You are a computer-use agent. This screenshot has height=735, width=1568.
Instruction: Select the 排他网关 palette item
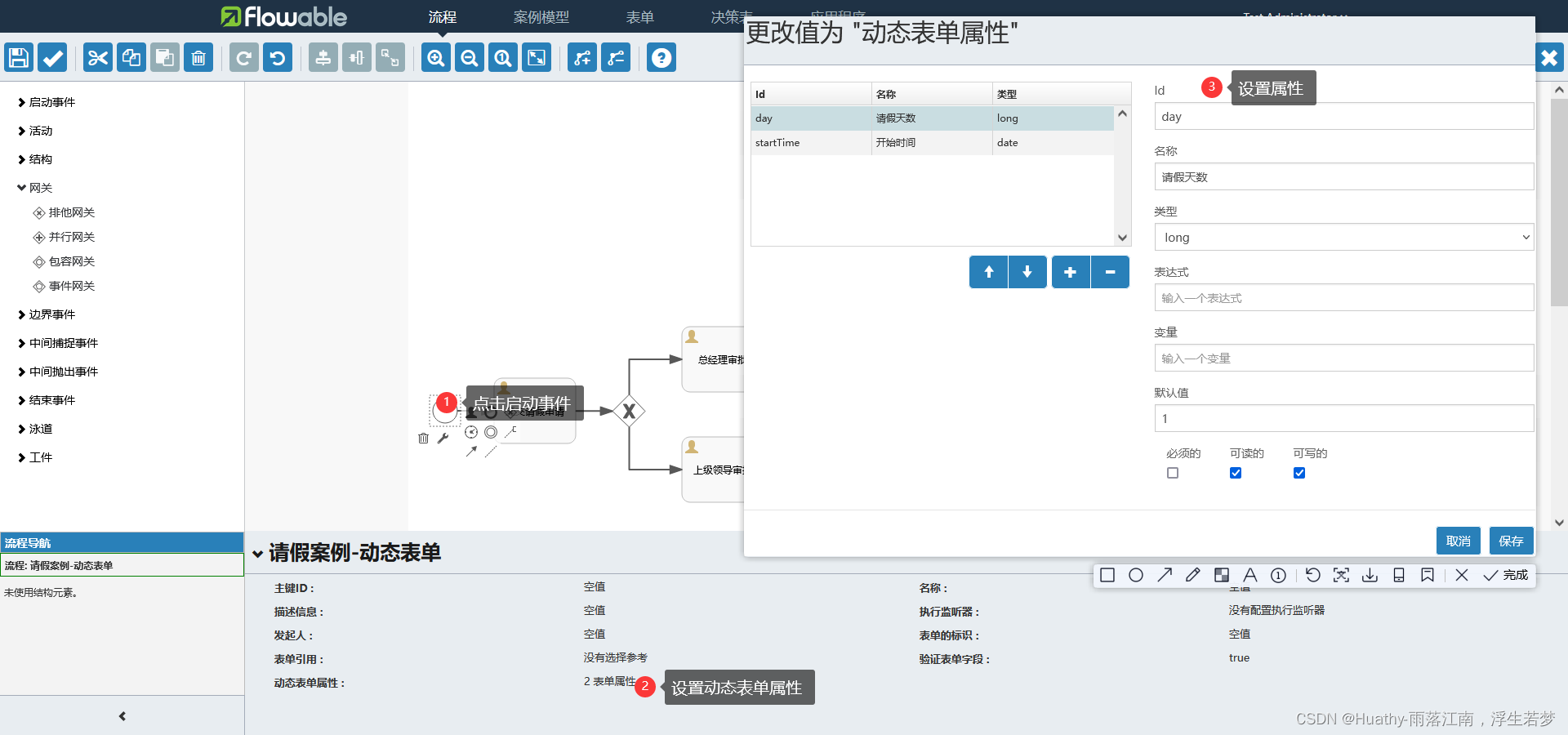tap(65, 212)
